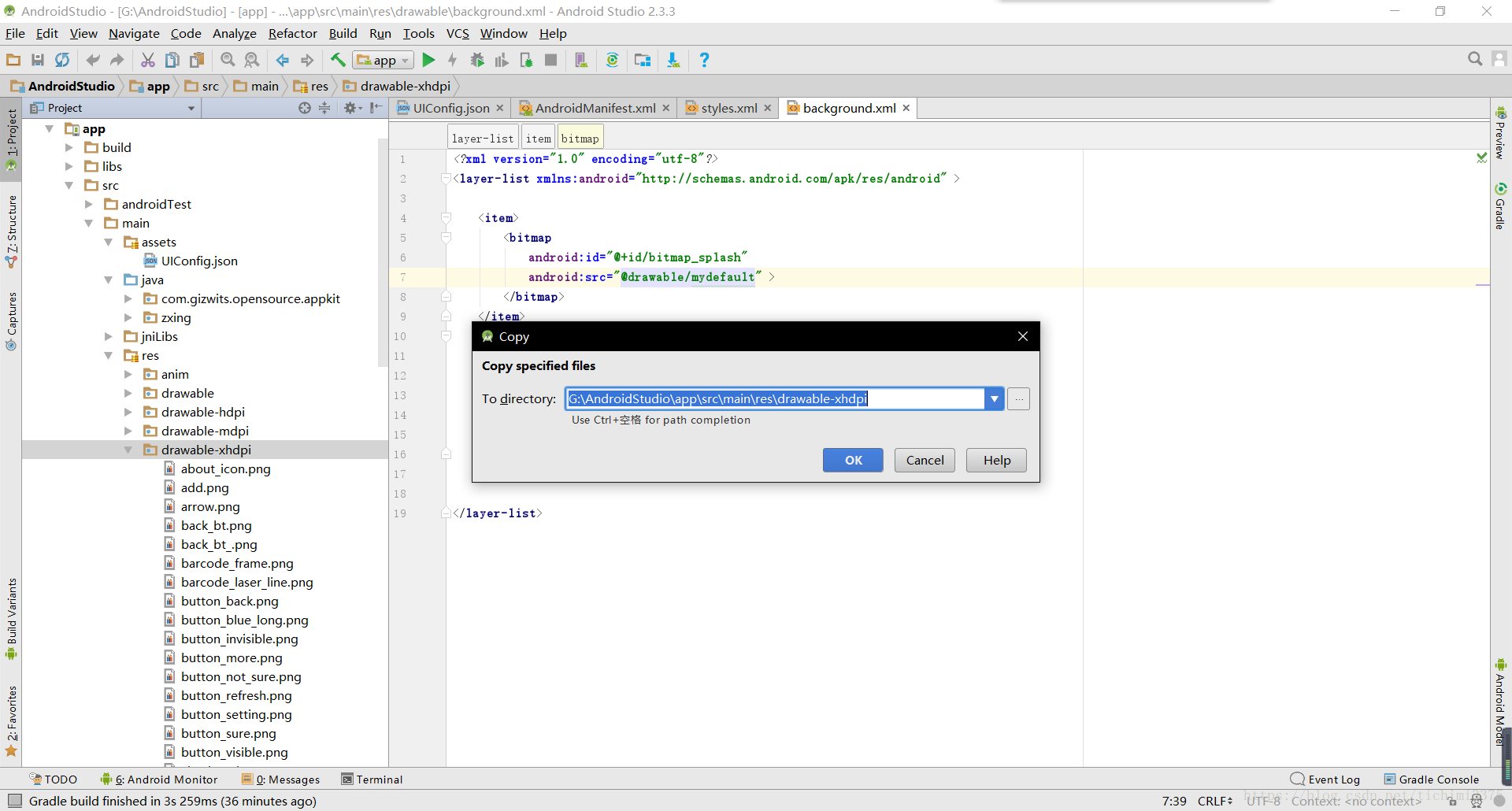Click the Stop square icon
This screenshot has height=811, width=1512.
[551, 60]
